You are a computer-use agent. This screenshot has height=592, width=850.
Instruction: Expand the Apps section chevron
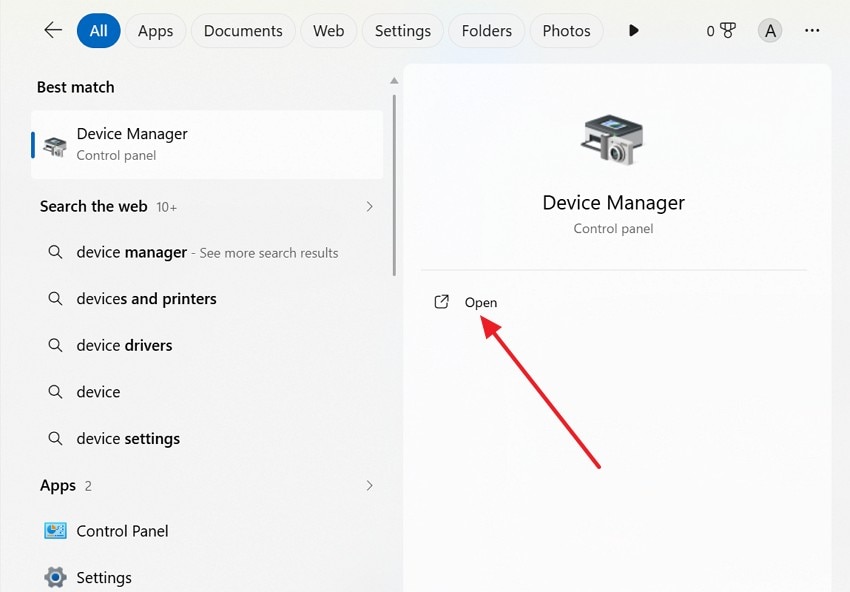(x=369, y=485)
